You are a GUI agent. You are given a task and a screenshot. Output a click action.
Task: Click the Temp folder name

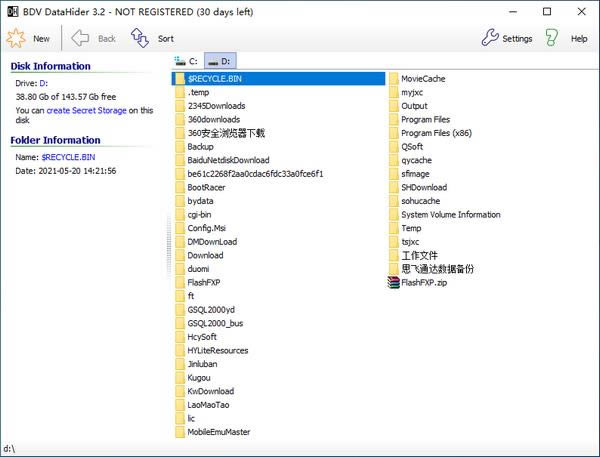click(411, 228)
